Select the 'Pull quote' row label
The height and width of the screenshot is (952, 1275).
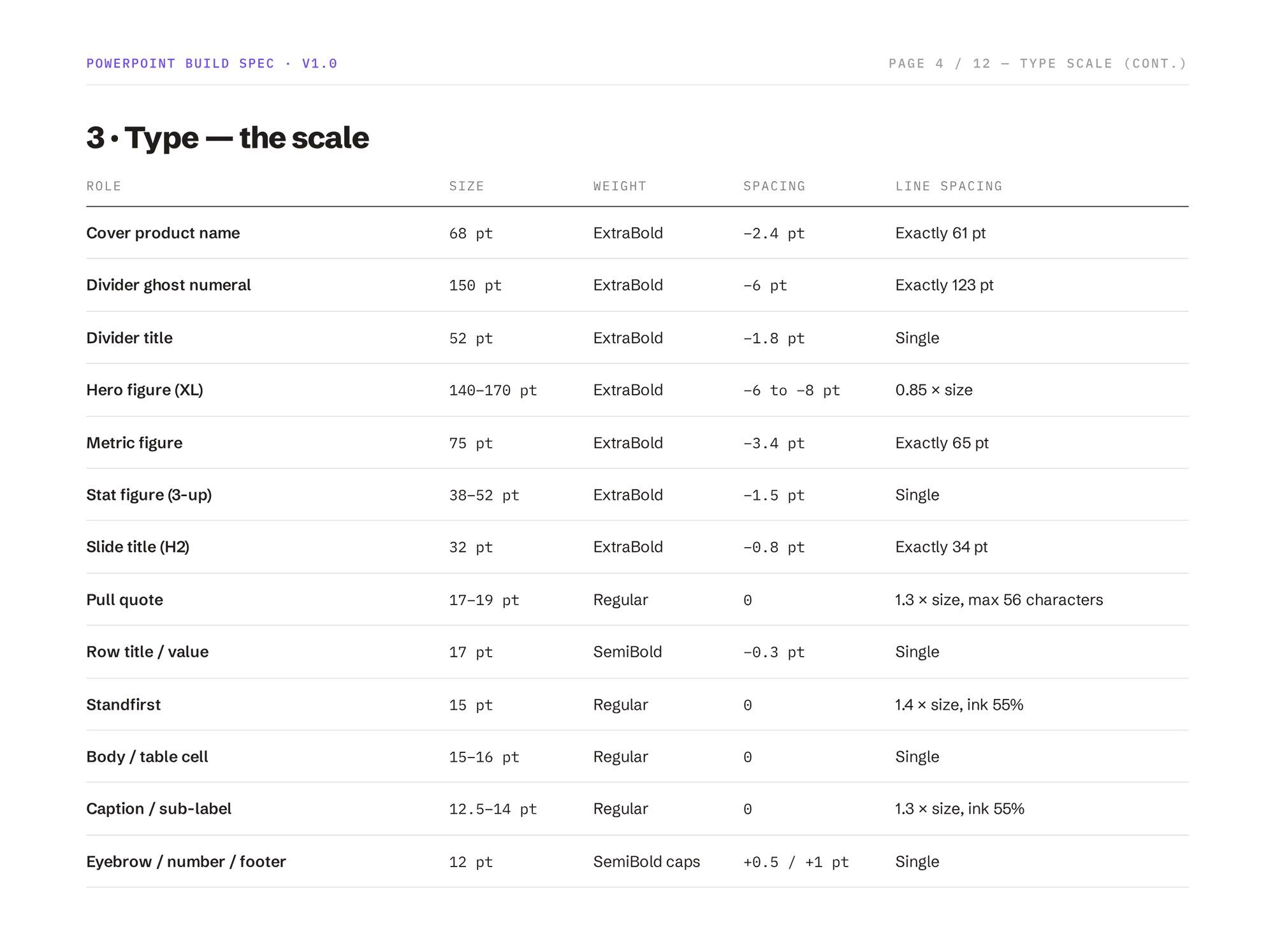(x=125, y=600)
